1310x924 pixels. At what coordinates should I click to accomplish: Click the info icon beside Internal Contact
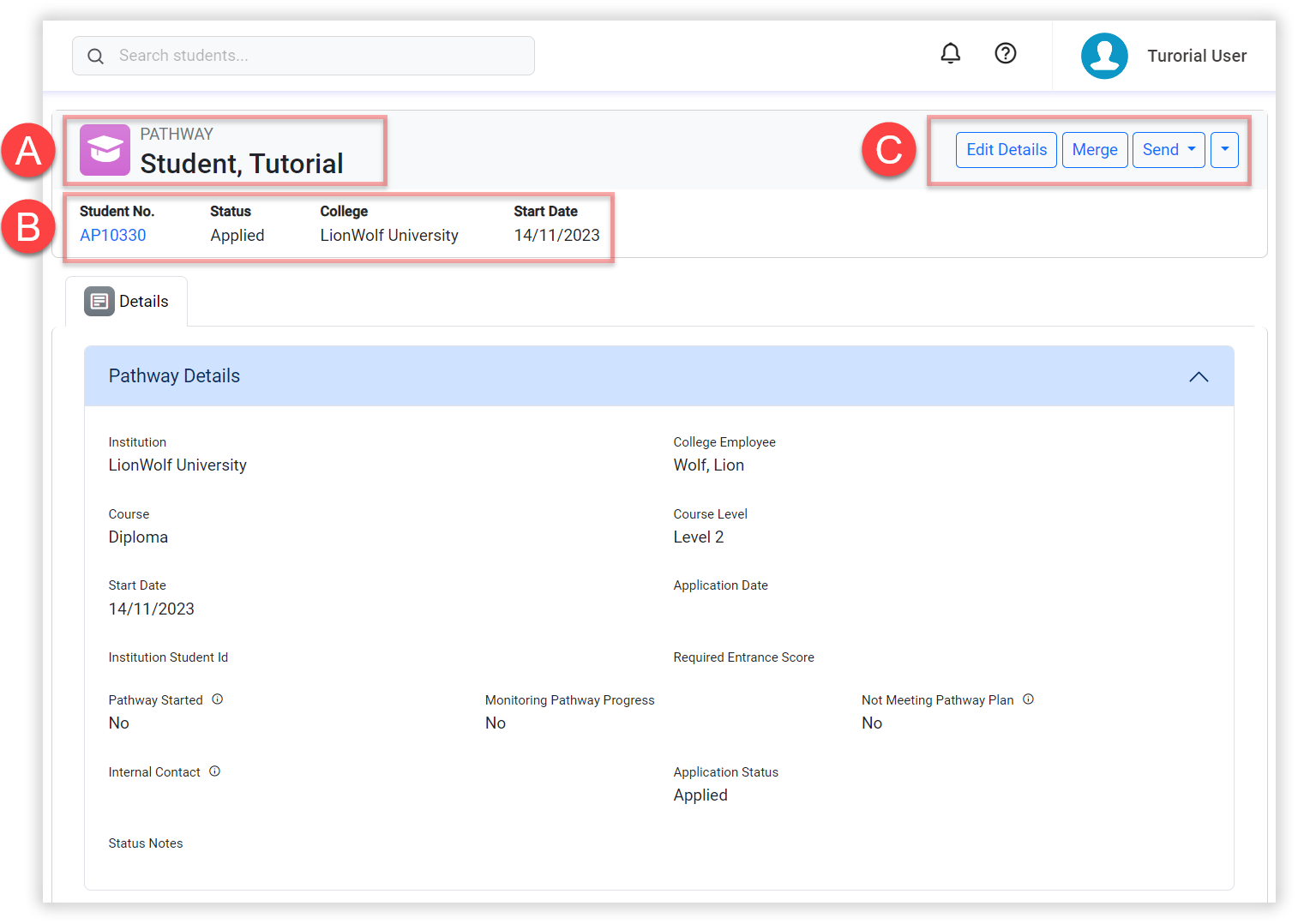pyautogui.click(x=215, y=771)
